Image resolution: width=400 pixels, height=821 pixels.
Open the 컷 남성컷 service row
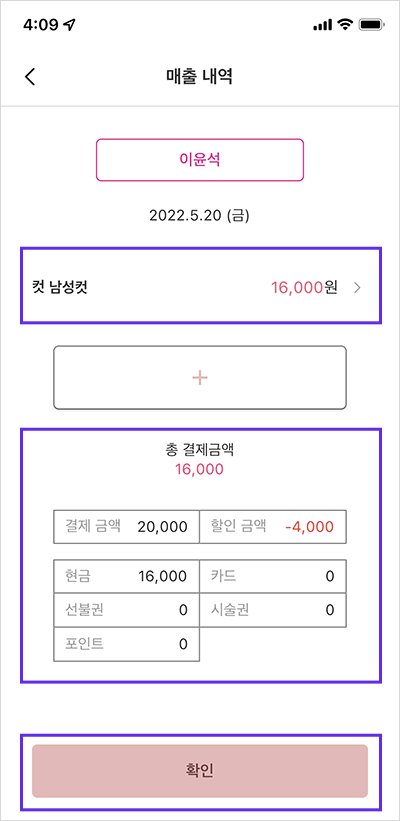[x=201, y=286]
